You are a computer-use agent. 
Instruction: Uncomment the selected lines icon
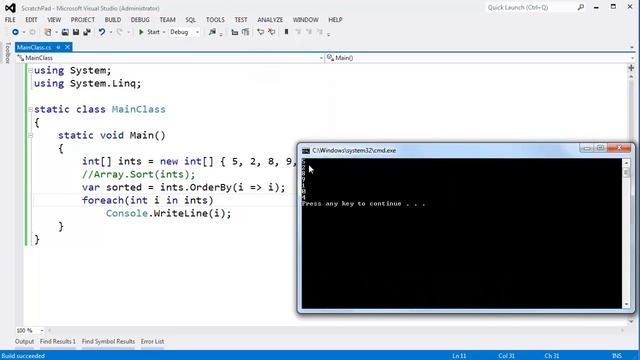[x=271, y=32]
